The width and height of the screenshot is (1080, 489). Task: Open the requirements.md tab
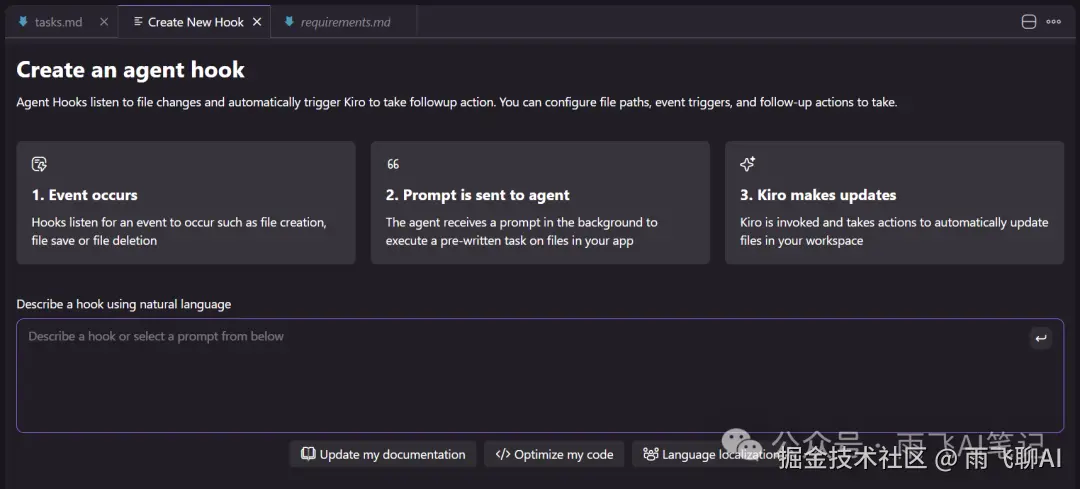pyautogui.click(x=345, y=22)
